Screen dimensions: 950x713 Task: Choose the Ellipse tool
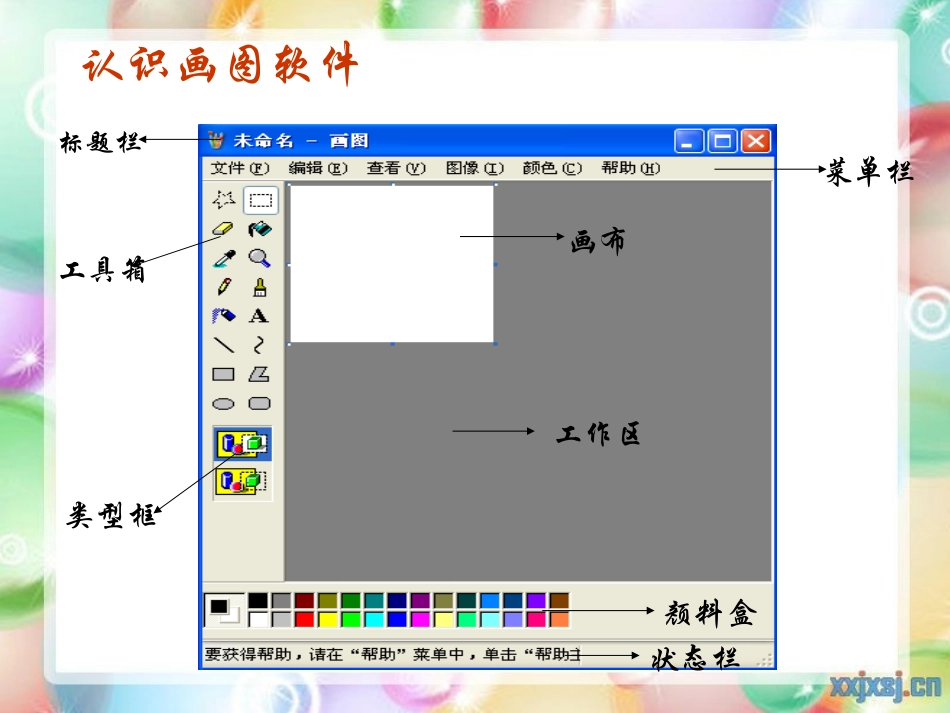(x=224, y=403)
